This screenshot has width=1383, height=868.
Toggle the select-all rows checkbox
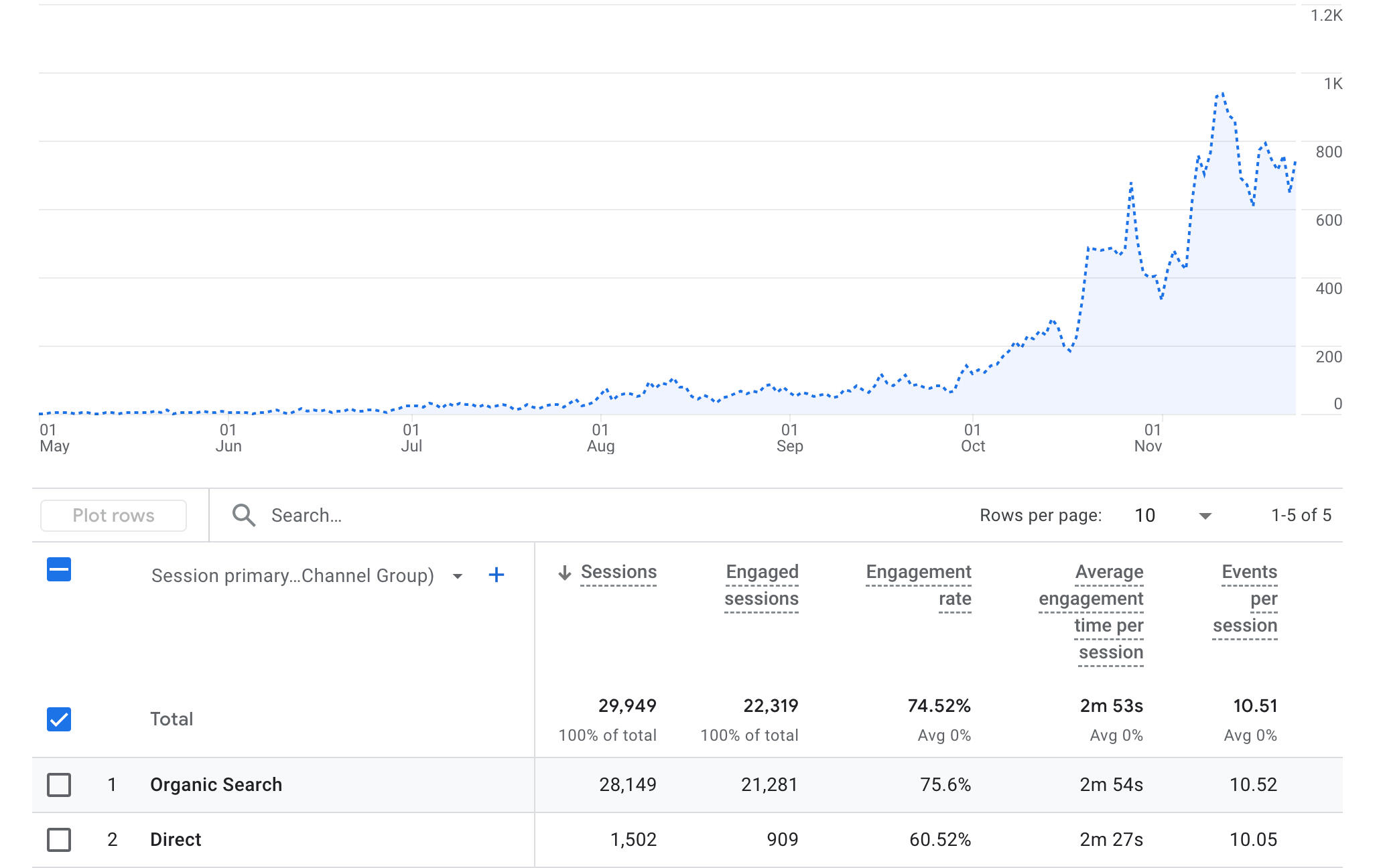tap(59, 570)
